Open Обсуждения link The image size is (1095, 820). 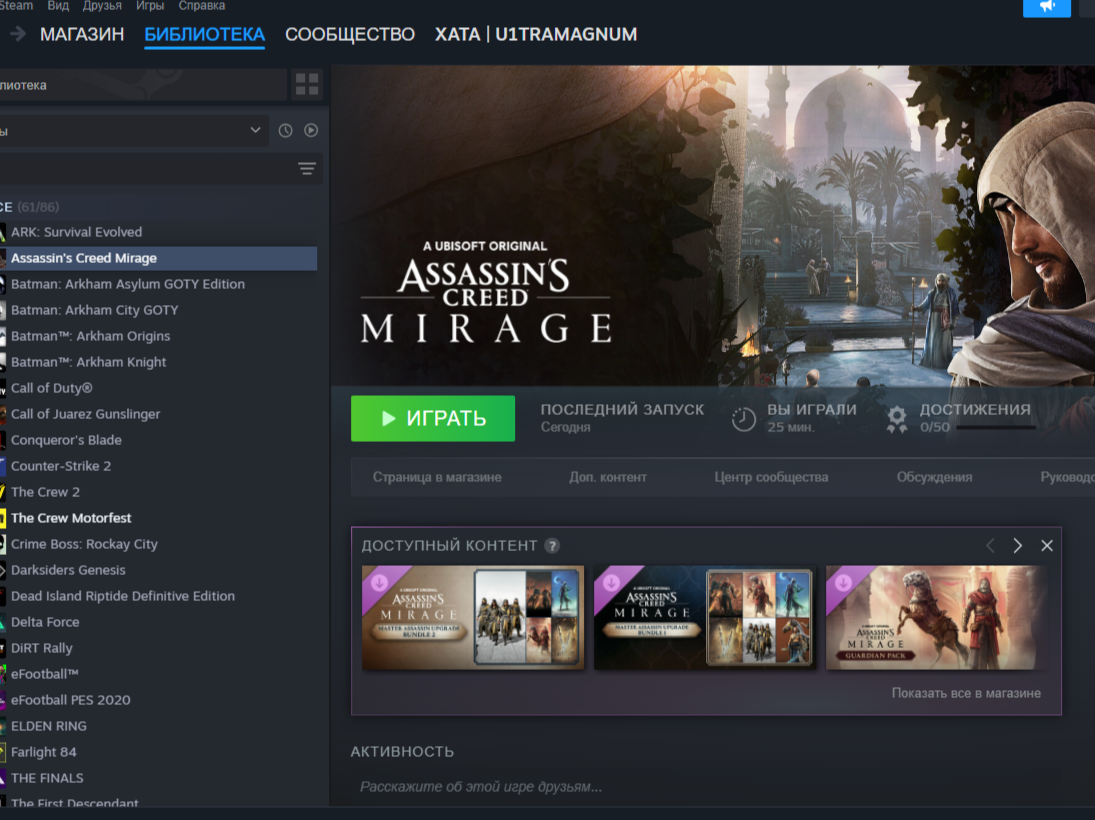[934, 477]
